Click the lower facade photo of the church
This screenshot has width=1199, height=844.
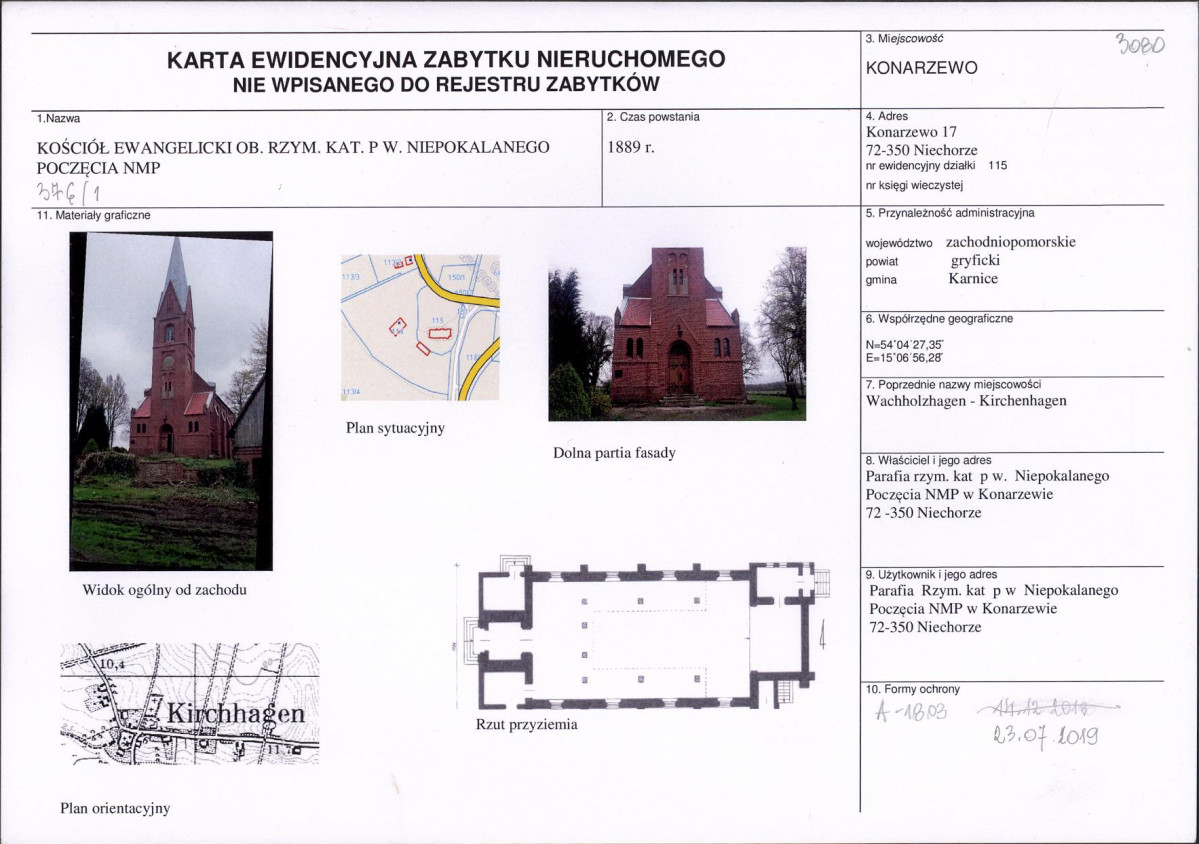tap(677, 334)
